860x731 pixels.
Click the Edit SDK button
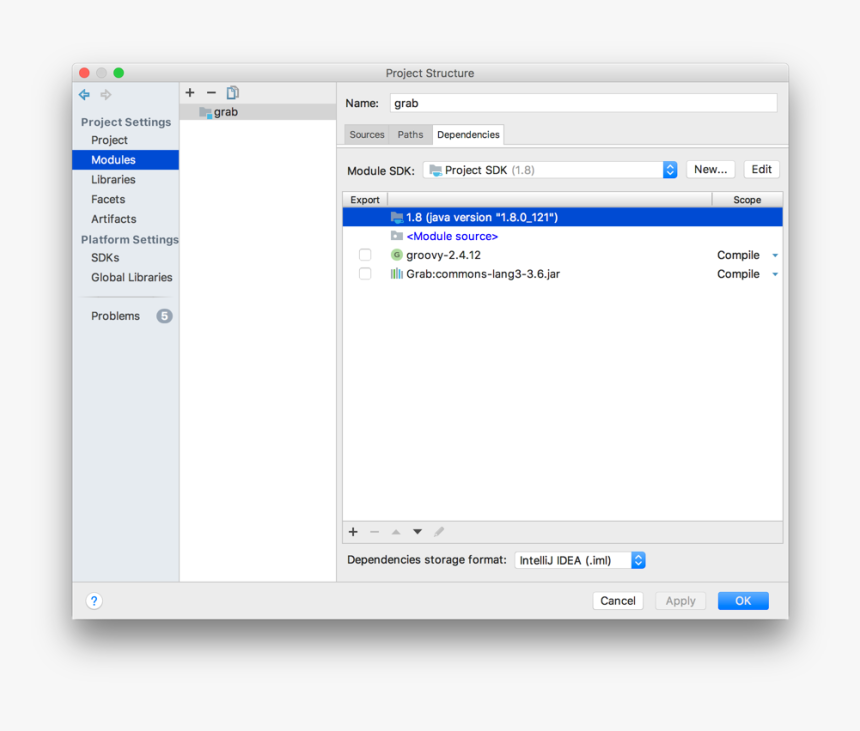761,169
